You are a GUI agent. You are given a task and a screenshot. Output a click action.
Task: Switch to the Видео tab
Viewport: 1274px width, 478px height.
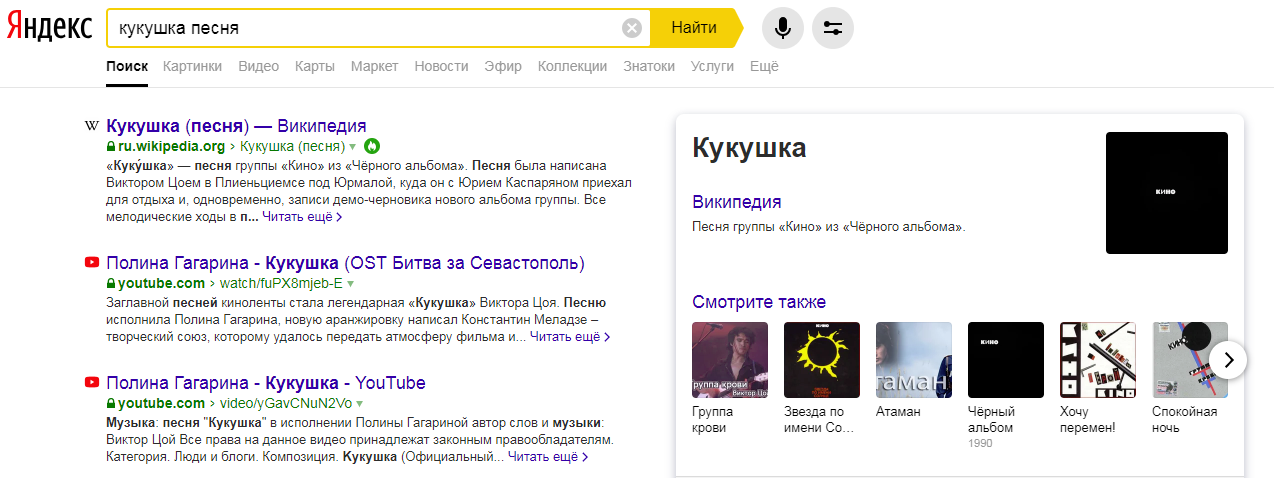[x=259, y=66]
